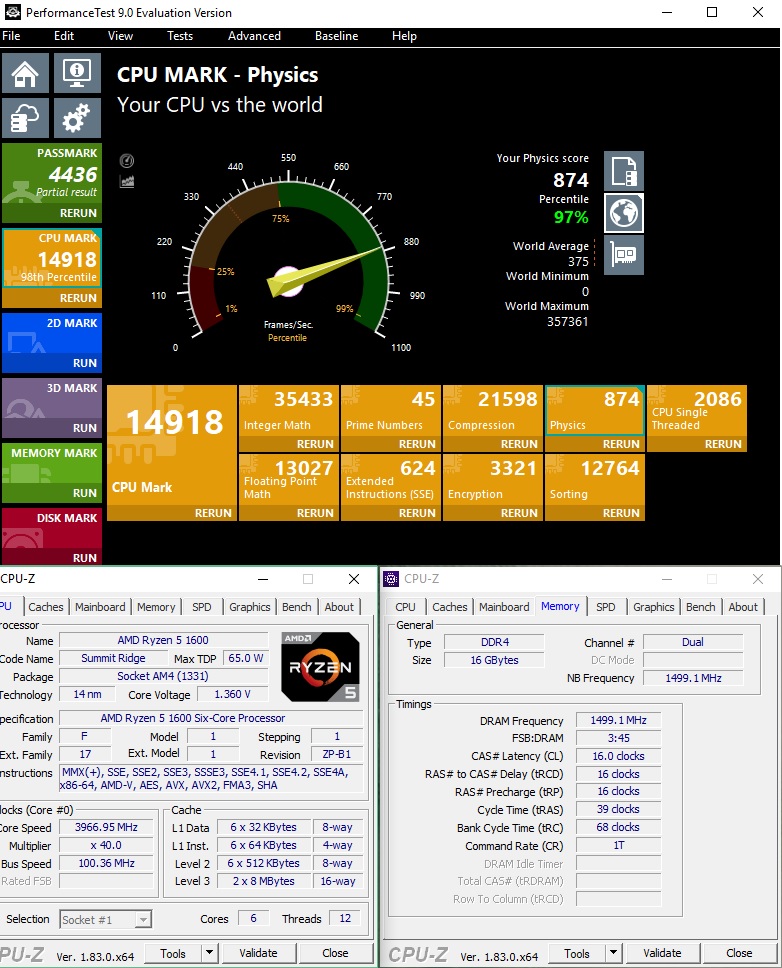Run the 2D Mark test

(85, 363)
